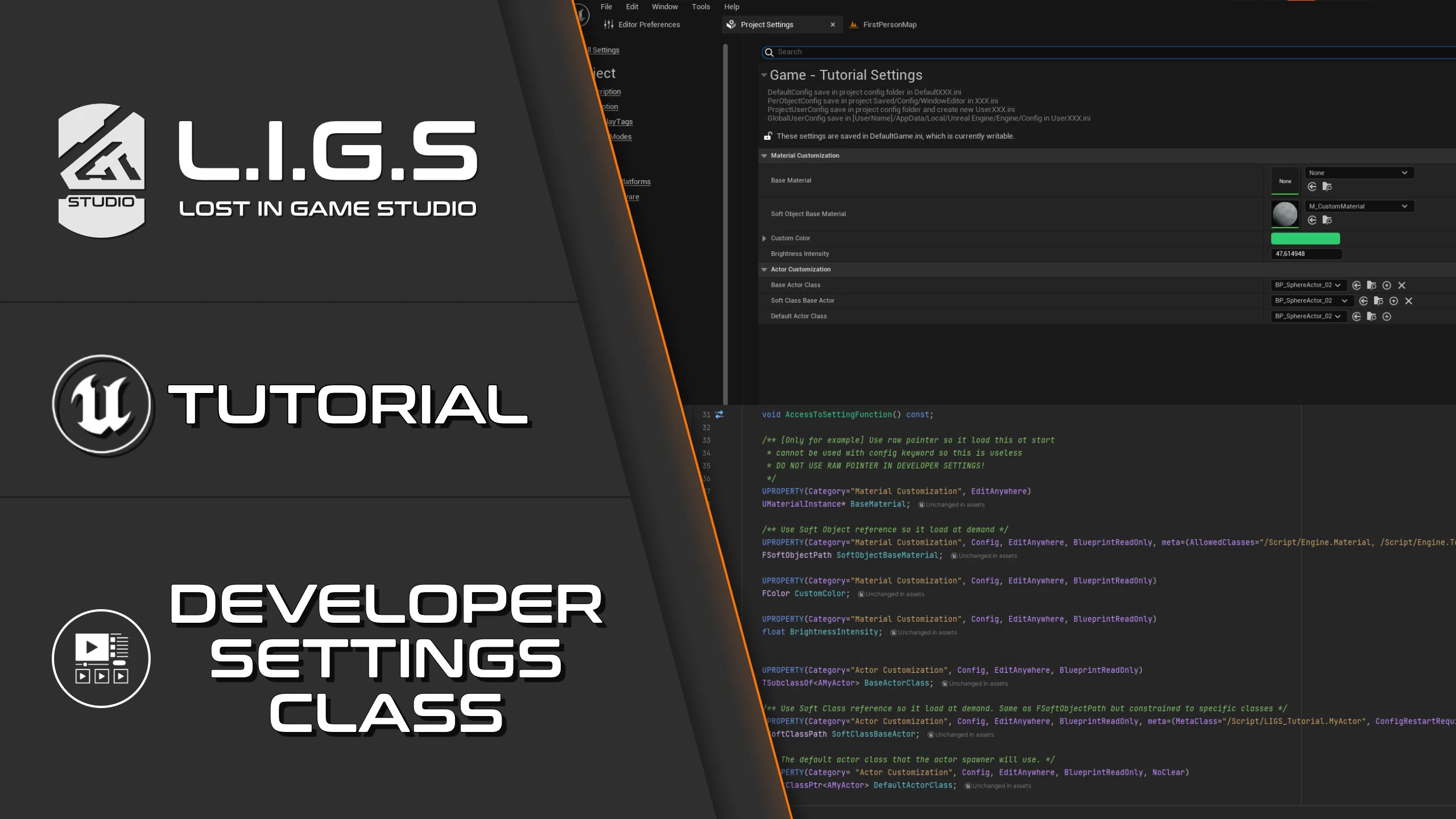Click Unchanged in assets hint after BaseMaterial
The height and width of the screenshot is (819, 1456).
pyautogui.click(x=952, y=504)
